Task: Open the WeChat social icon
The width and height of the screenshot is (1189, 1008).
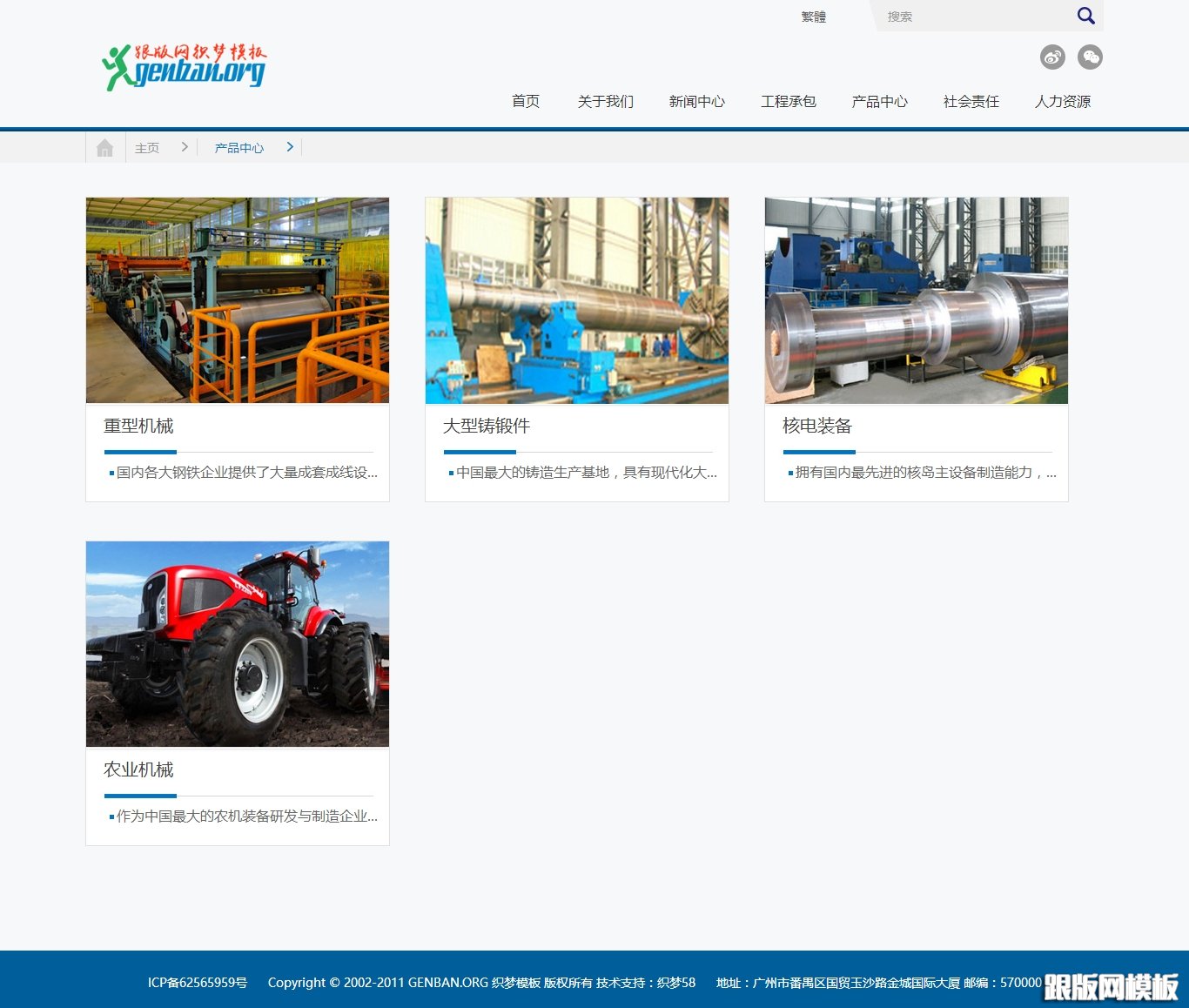Action: click(1090, 57)
